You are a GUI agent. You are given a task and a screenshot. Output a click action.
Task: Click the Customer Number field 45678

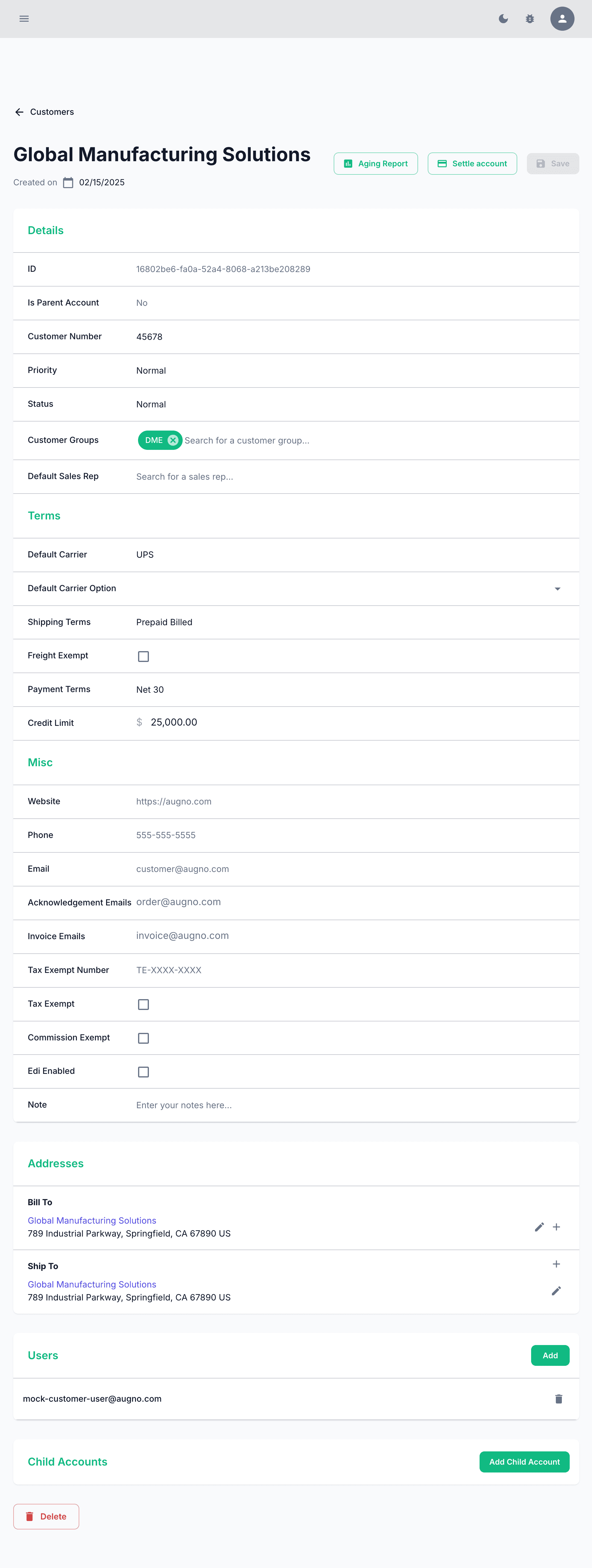pyautogui.click(x=350, y=337)
